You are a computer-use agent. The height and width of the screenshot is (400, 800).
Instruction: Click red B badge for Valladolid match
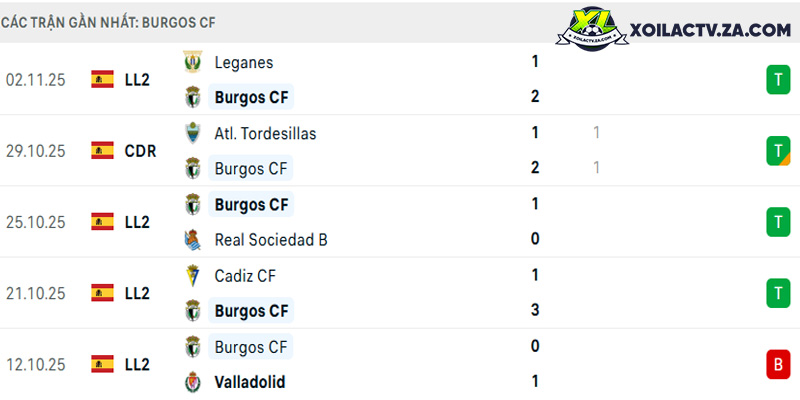[778, 364]
